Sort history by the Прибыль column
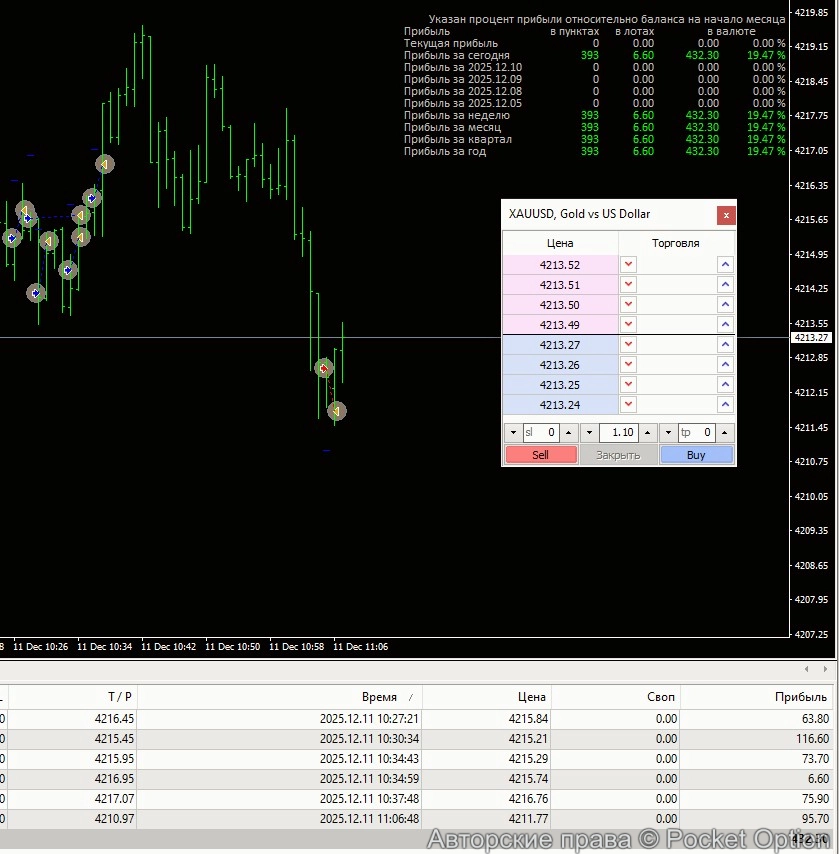The height and width of the screenshot is (854, 839). [x=800, y=697]
